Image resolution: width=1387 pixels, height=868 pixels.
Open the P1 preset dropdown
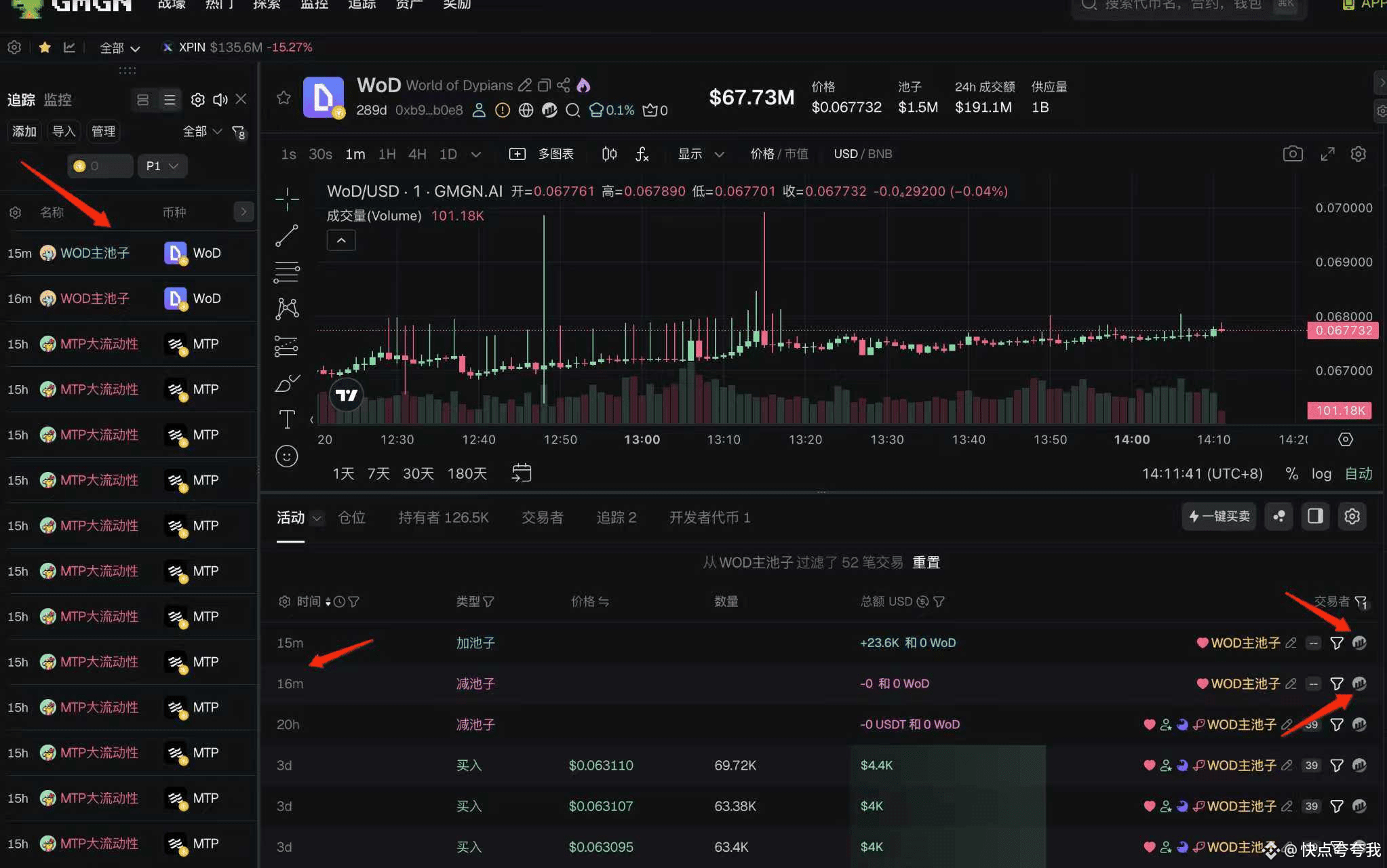click(162, 166)
